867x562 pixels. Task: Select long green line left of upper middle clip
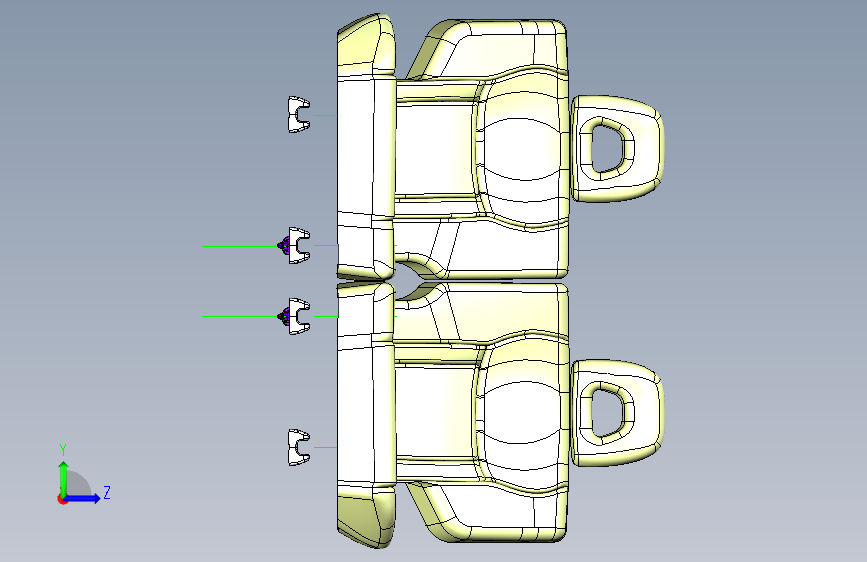240,246
